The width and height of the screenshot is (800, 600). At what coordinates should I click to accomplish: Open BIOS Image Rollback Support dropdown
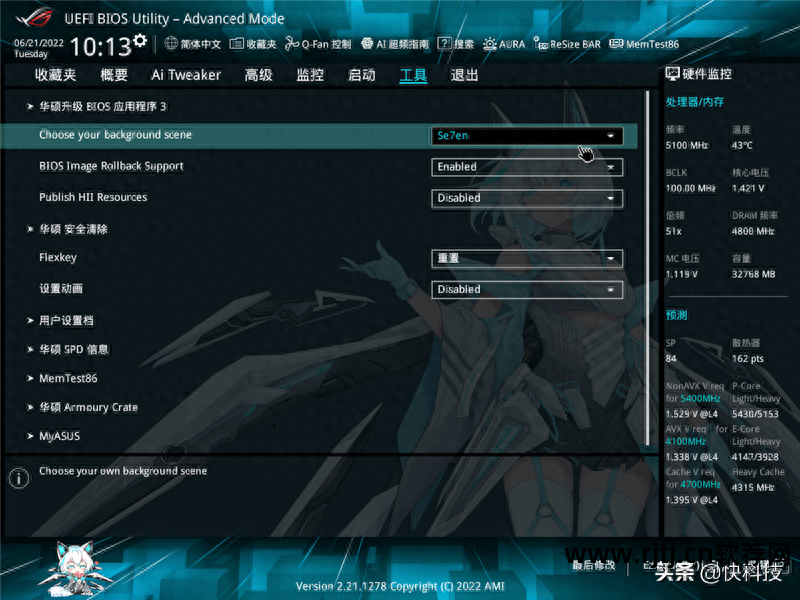tap(527, 167)
